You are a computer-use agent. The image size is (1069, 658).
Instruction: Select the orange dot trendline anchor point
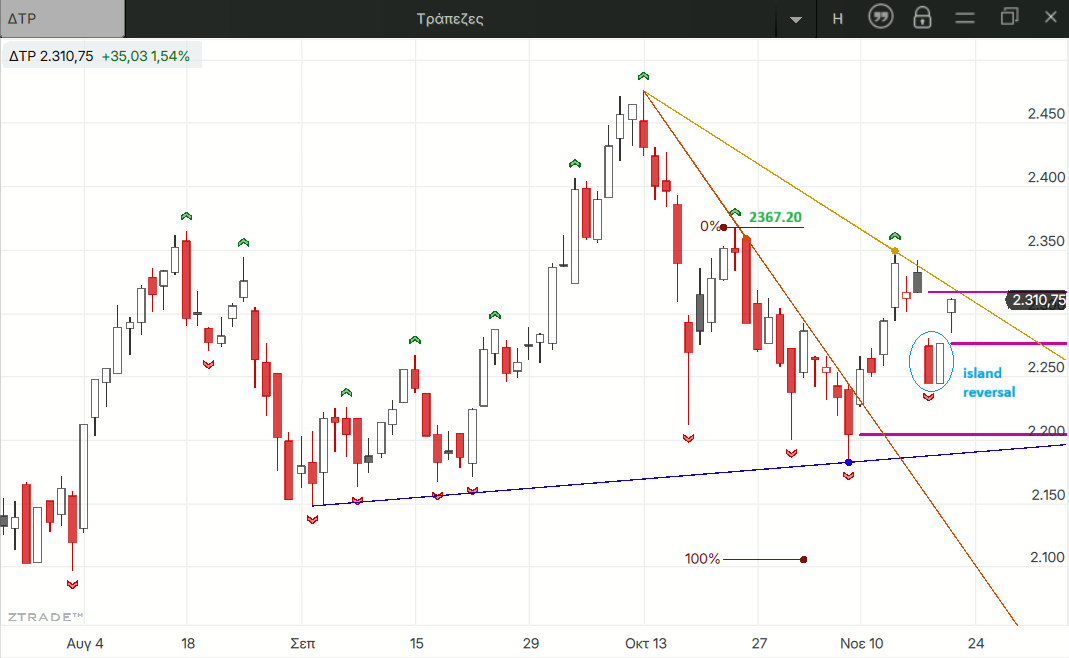click(895, 250)
